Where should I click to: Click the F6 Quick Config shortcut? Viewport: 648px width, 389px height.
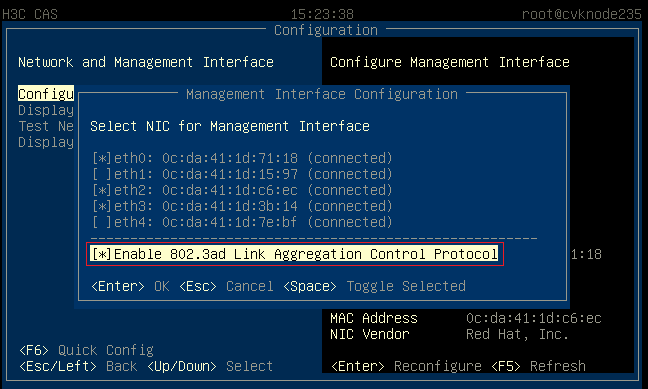click(86, 350)
